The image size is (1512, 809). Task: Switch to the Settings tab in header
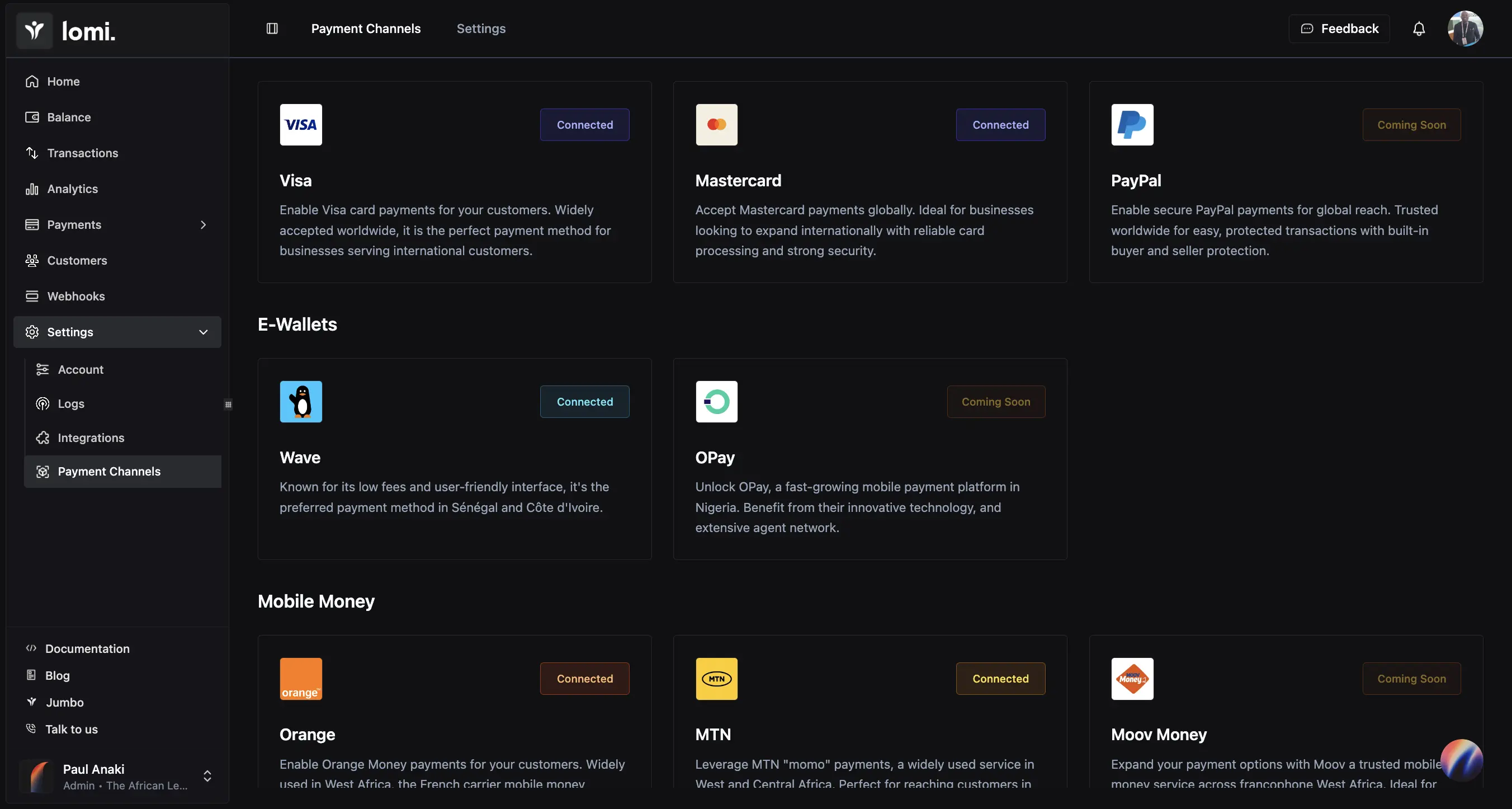click(x=481, y=28)
